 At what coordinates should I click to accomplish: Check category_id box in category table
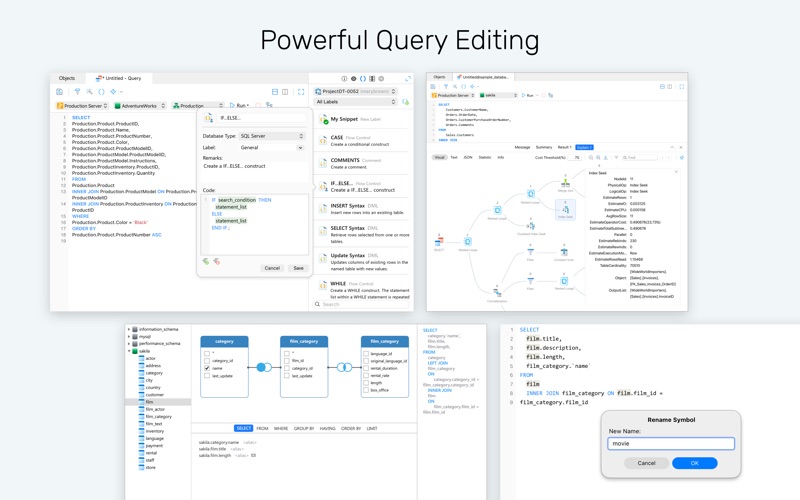coord(207,360)
